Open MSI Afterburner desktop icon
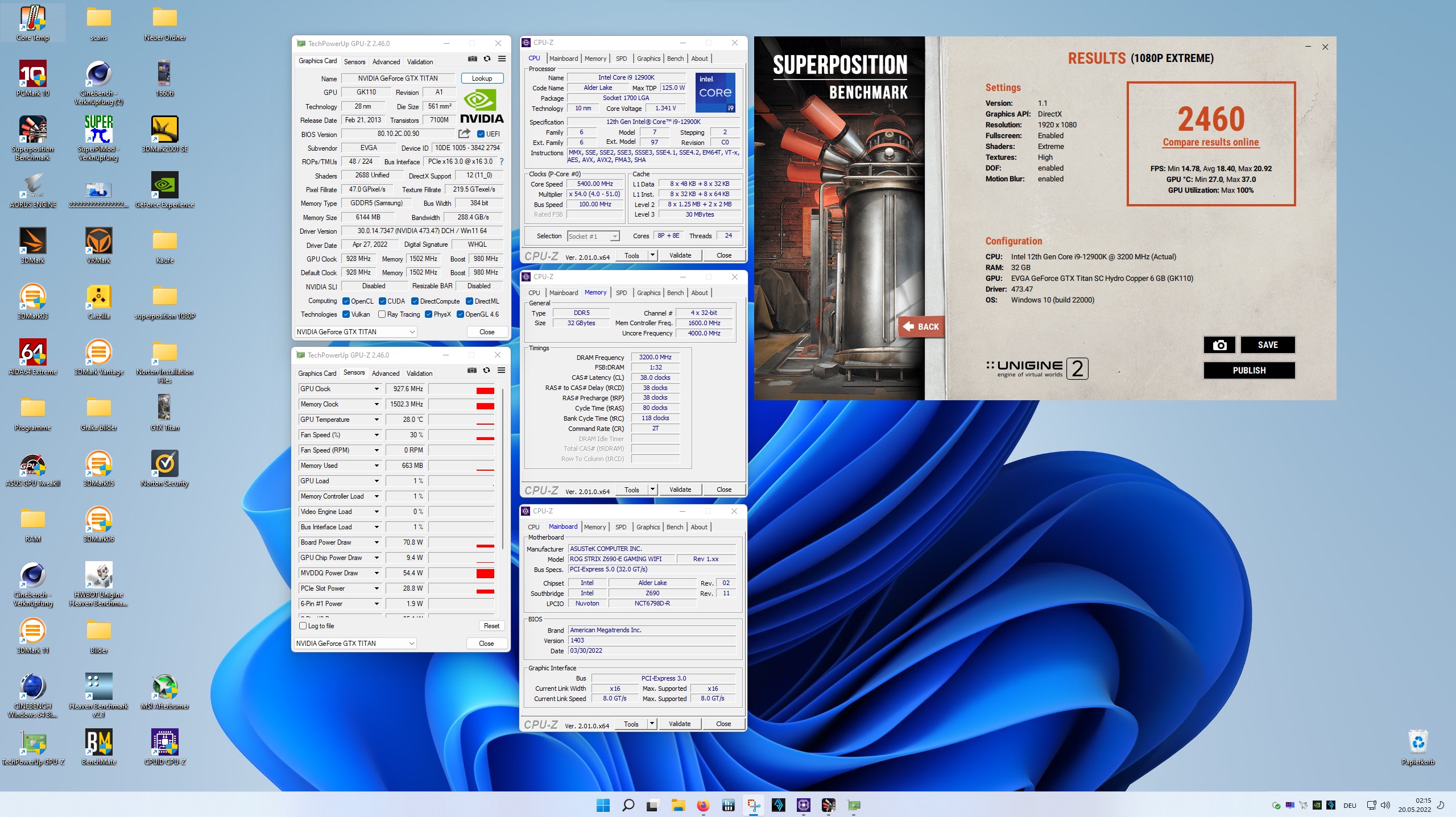The height and width of the screenshot is (817, 1456). point(165,691)
